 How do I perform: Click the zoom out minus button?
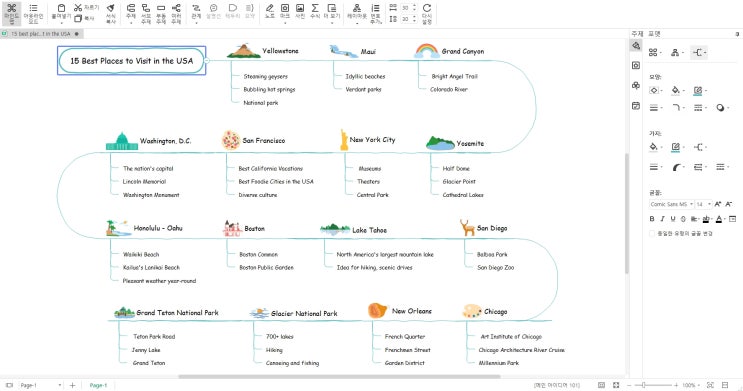pos(629,385)
